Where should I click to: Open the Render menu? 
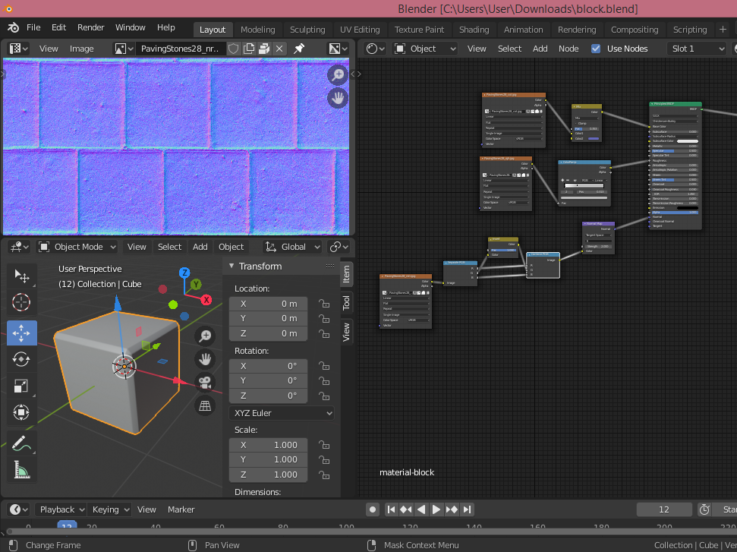(x=91, y=28)
